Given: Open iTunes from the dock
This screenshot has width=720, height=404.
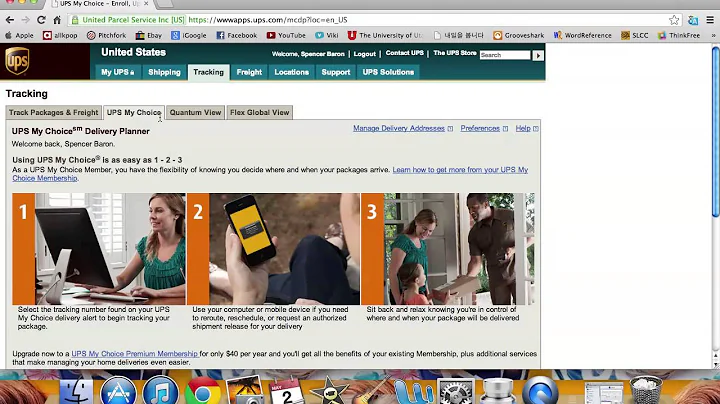Looking at the screenshot, I should point(160,393).
